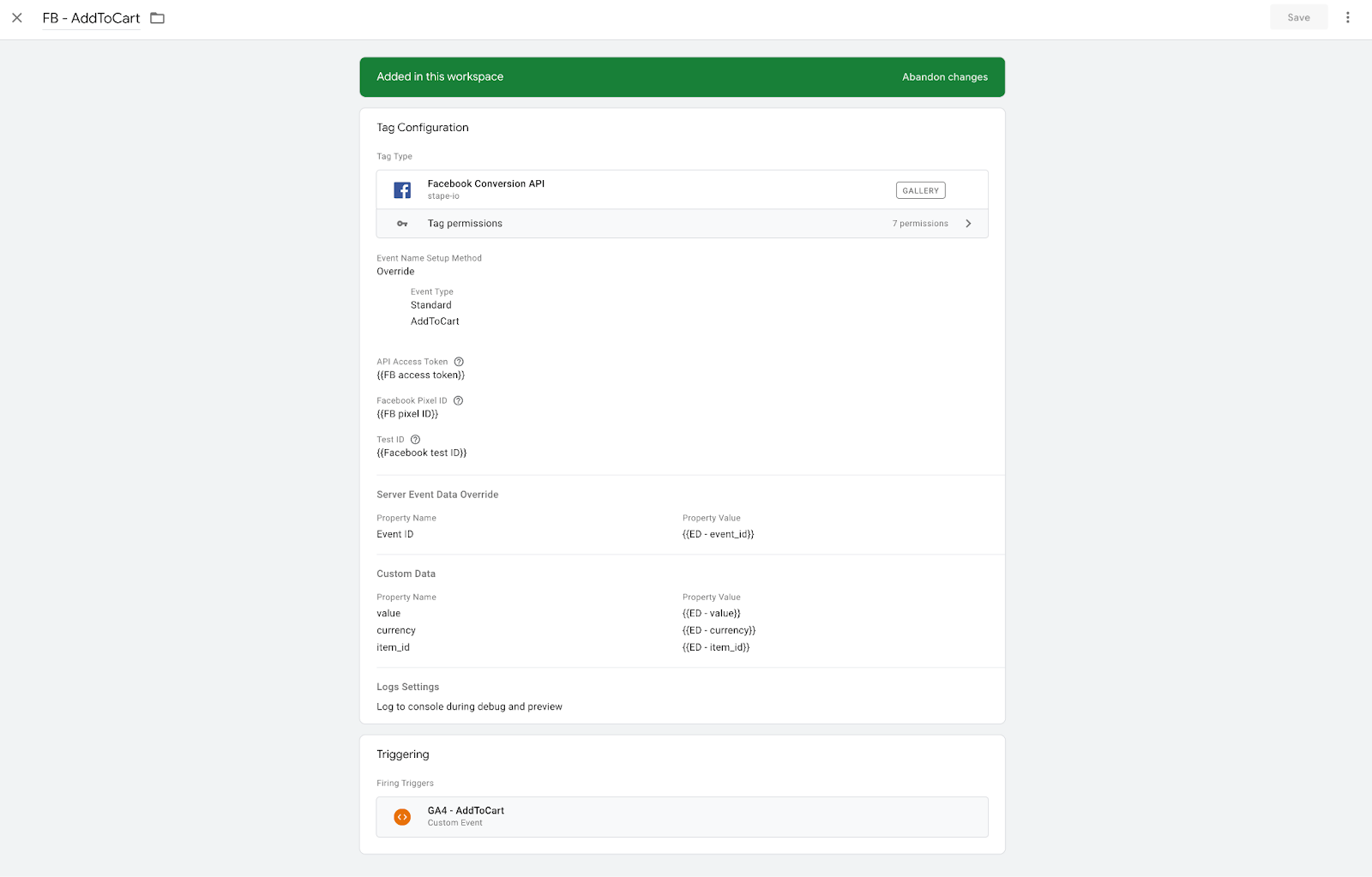This screenshot has width=1372, height=877.
Task: Click the item_id property name
Action: coord(393,648)
